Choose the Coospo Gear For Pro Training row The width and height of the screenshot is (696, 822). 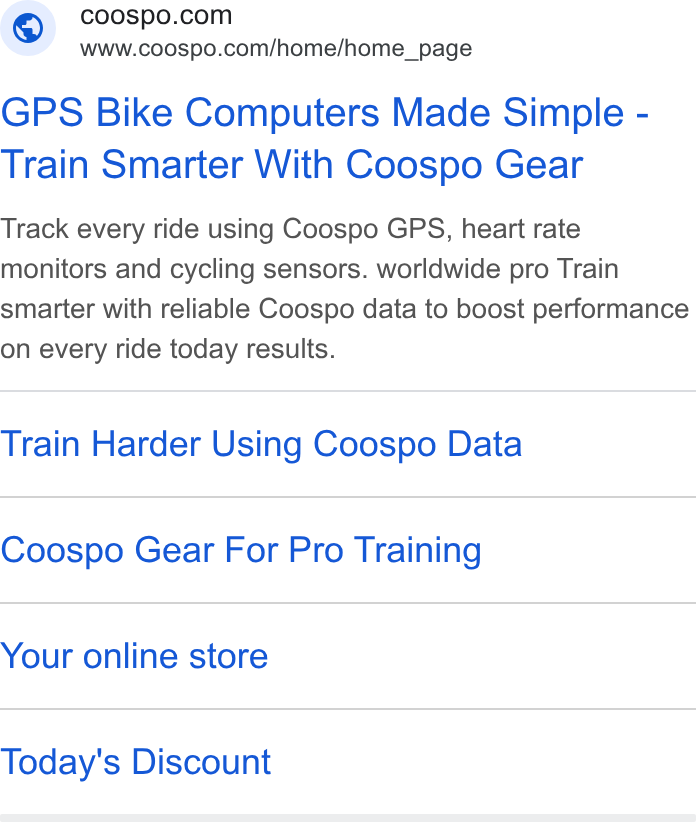(348, 550)
